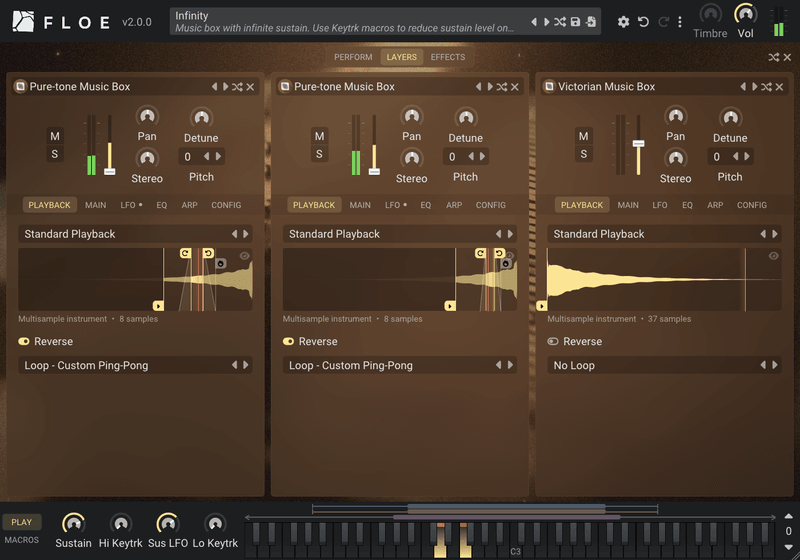This screenshot has height=560, width=800.
Task: Mute the second Pure-tone Music Box layer
Action: click(319, 136)
